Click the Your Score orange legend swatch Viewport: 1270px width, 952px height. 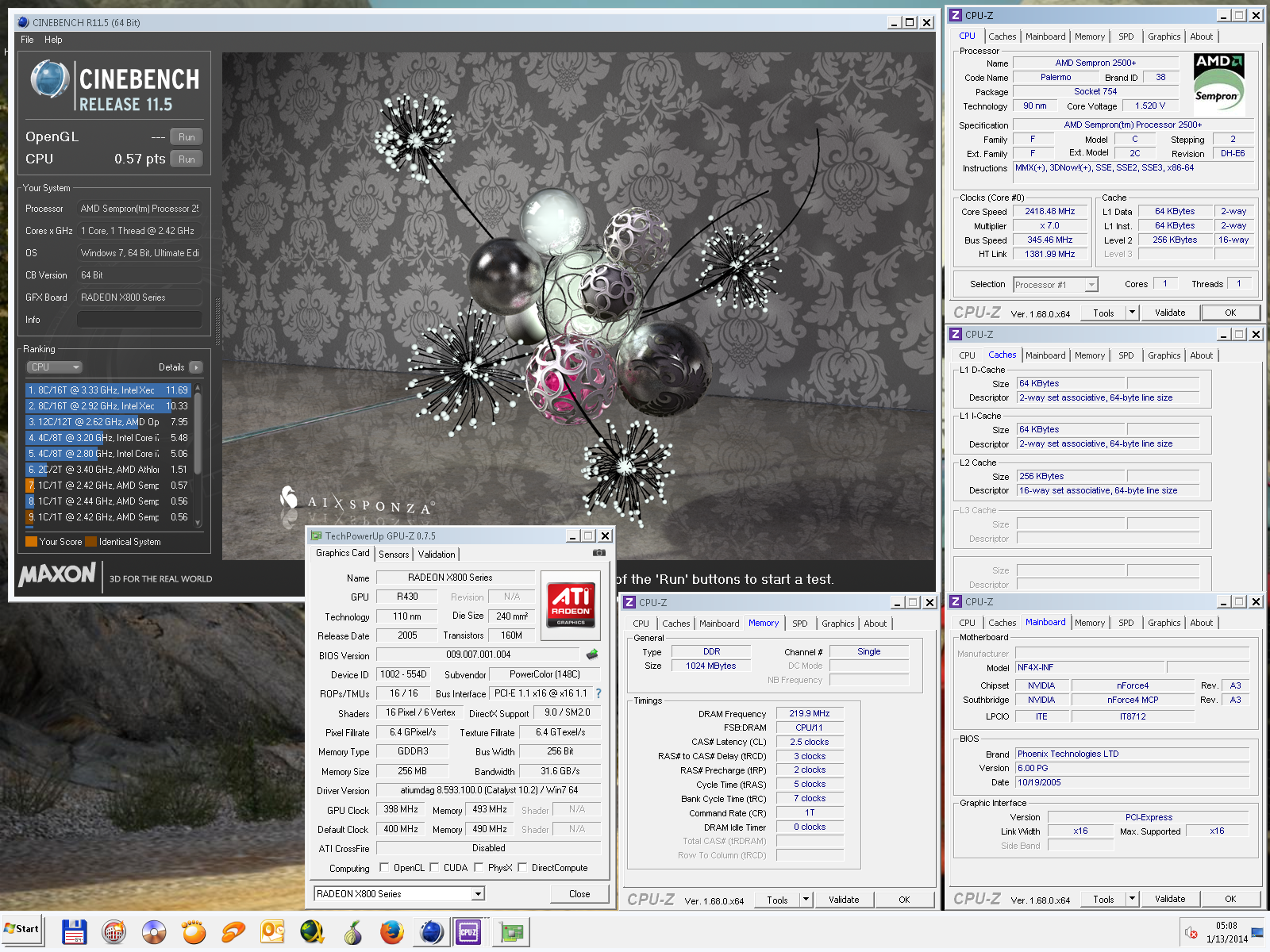point(31,542)
